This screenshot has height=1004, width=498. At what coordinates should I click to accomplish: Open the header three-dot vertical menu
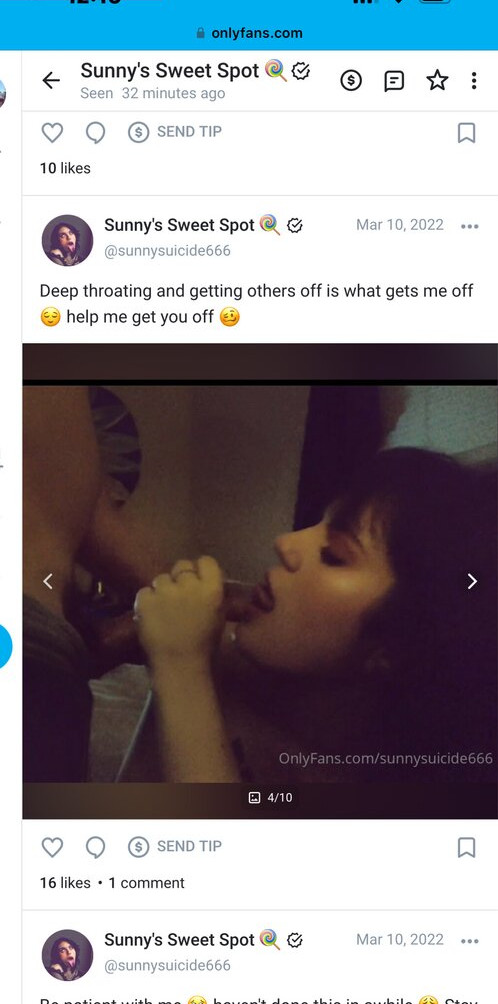pos(474,80)
